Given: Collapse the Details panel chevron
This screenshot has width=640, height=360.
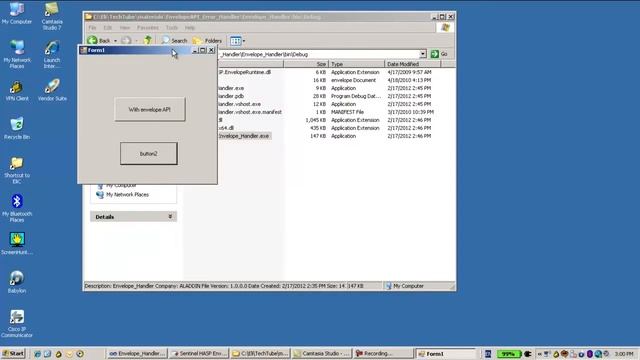Looking at the screenshot, I should point(170,217).
